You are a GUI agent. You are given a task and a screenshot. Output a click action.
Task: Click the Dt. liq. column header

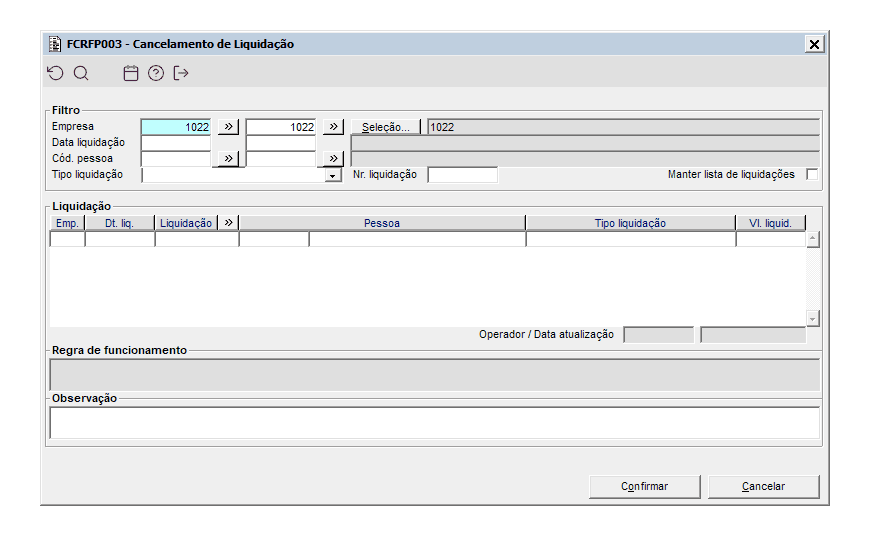120,223
